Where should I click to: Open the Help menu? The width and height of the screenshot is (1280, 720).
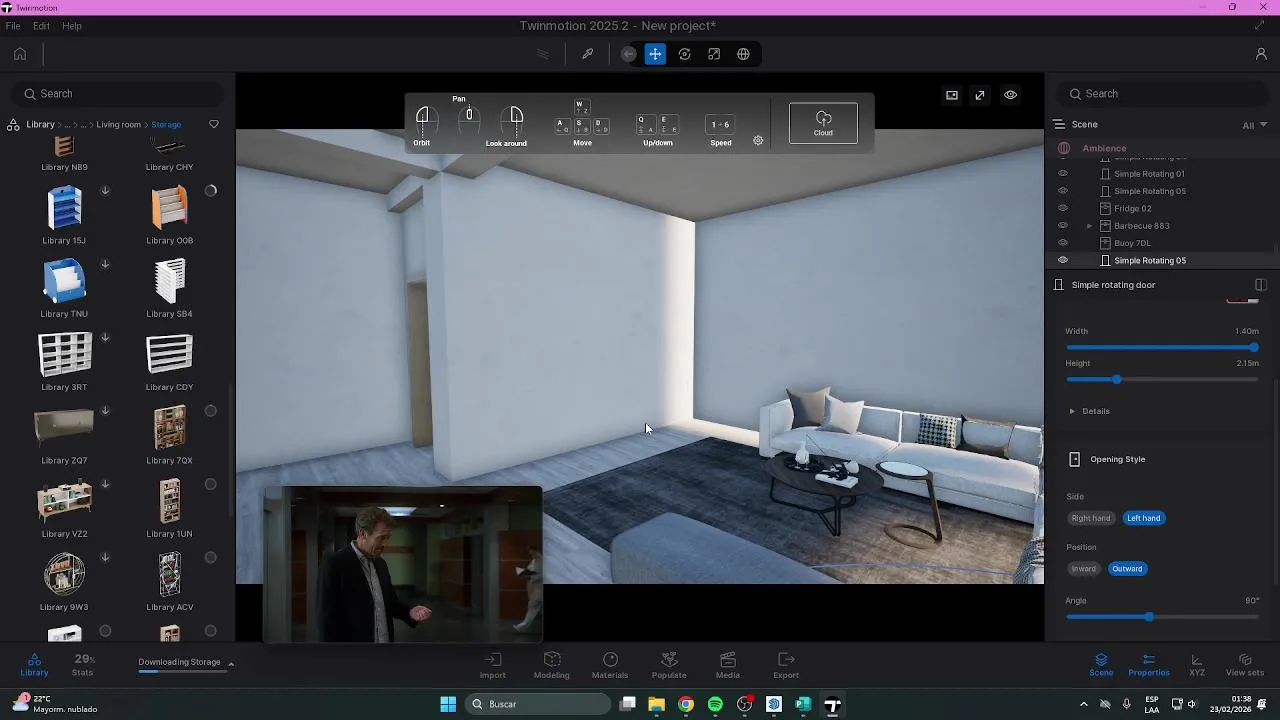(72, 26)
